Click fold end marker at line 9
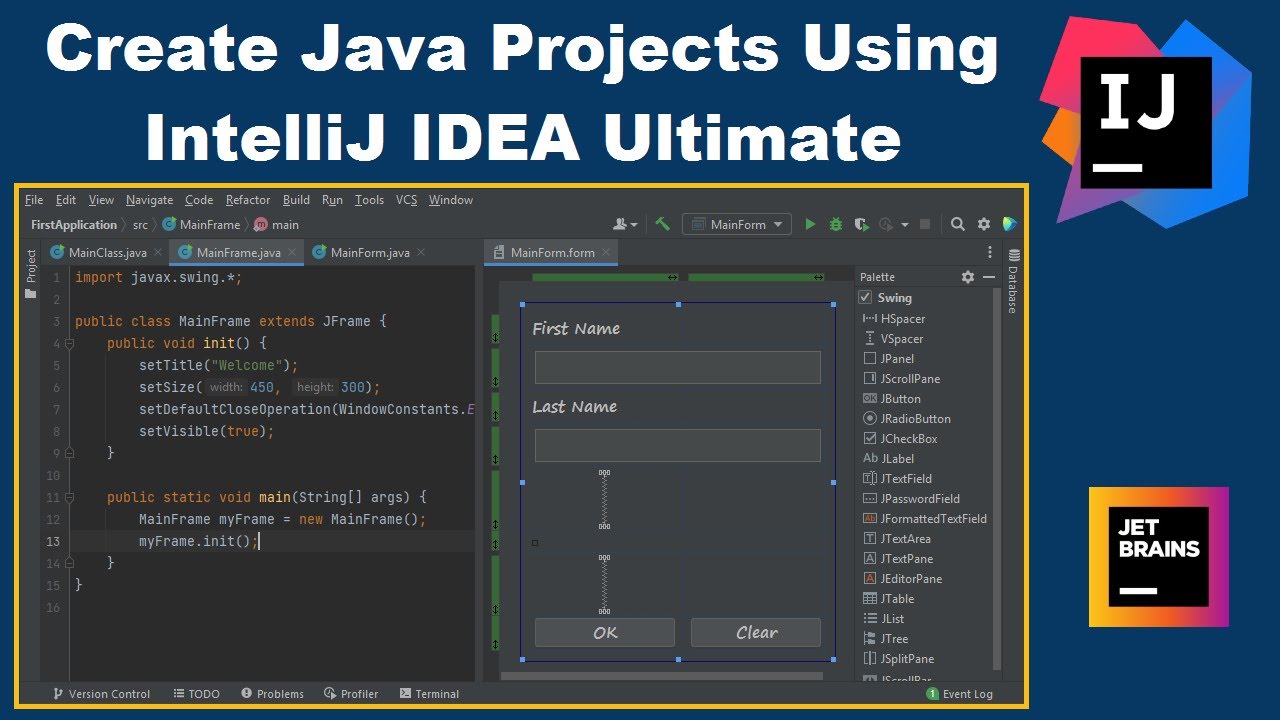This screenshot has height=720, width=1280. pyautogui.click(x=69, y=453)
